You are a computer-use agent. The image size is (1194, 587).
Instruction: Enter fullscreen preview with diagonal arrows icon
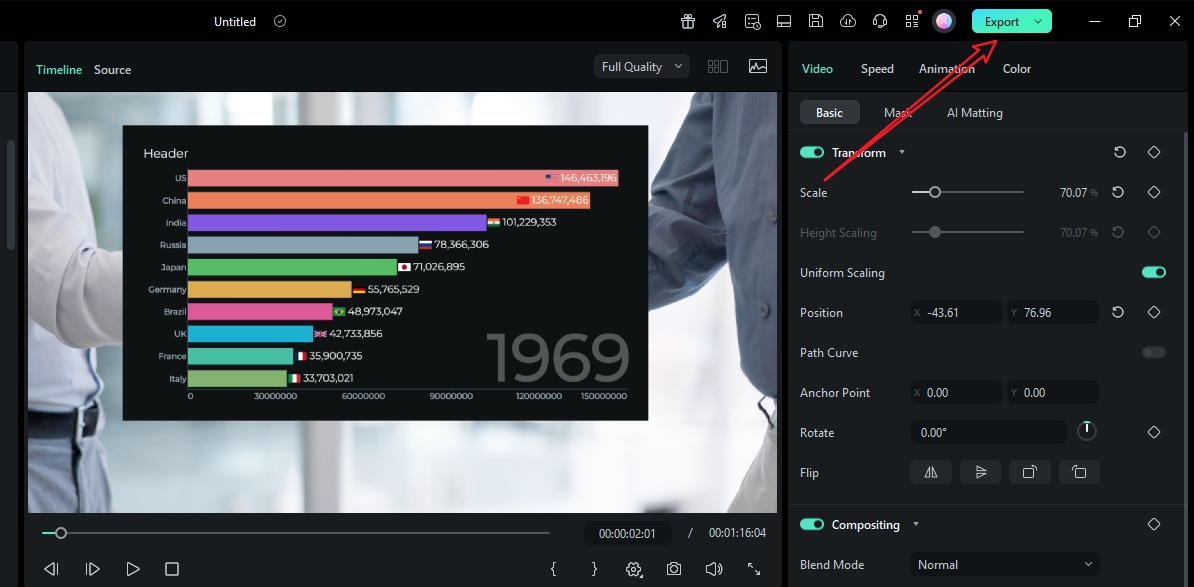(754, 569)
